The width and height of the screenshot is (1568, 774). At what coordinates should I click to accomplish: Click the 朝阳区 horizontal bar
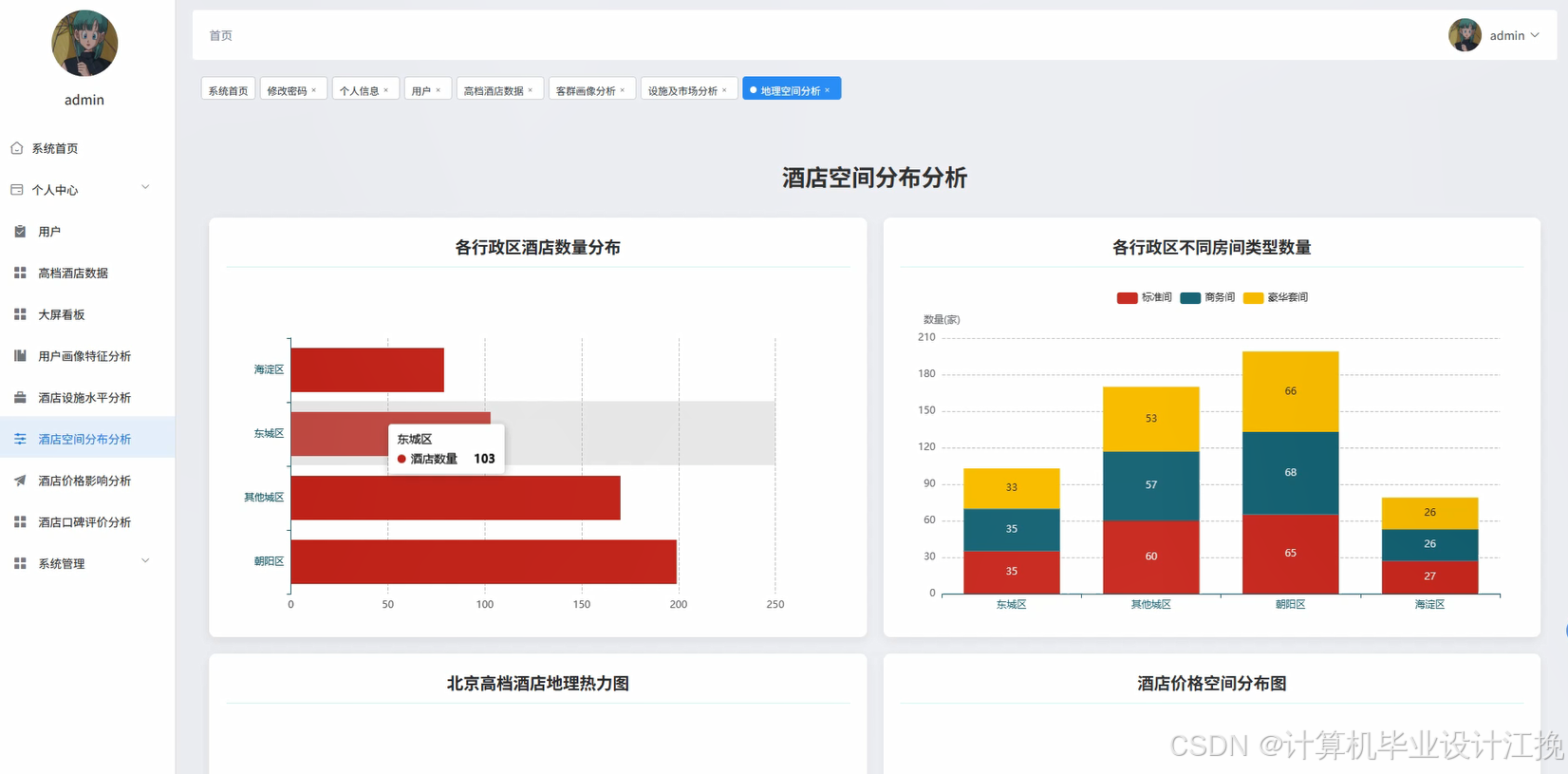[x=484, y=561]
